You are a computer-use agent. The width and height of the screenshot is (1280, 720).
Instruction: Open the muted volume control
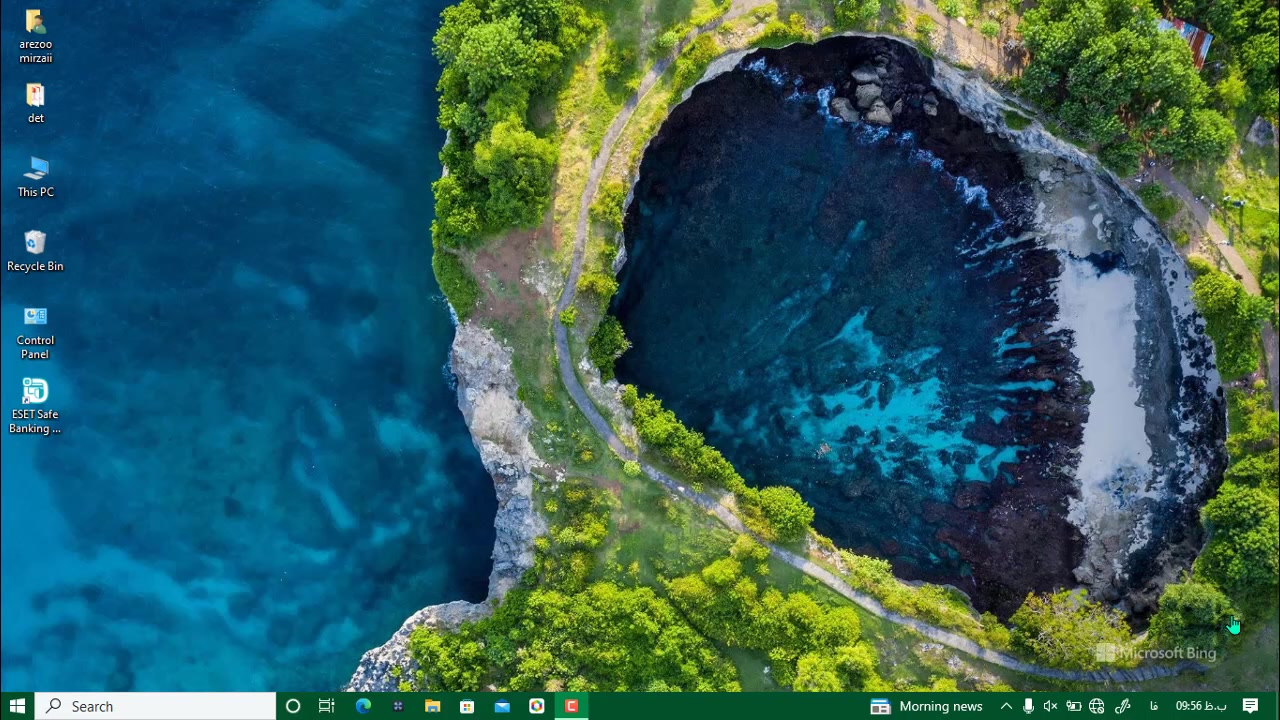(1050, 706)
